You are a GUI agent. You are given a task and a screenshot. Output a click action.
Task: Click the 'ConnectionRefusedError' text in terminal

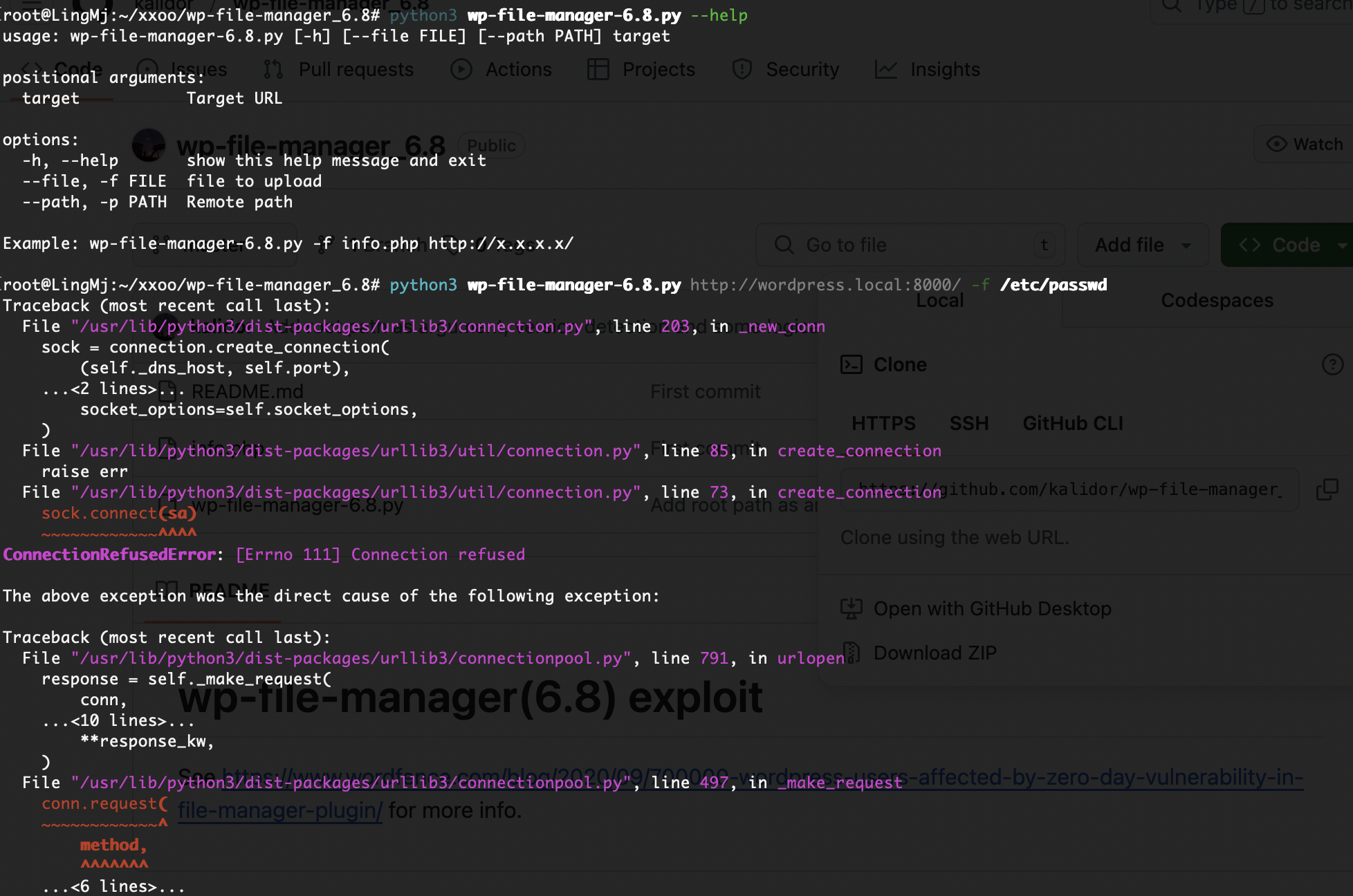pos(109,554)
